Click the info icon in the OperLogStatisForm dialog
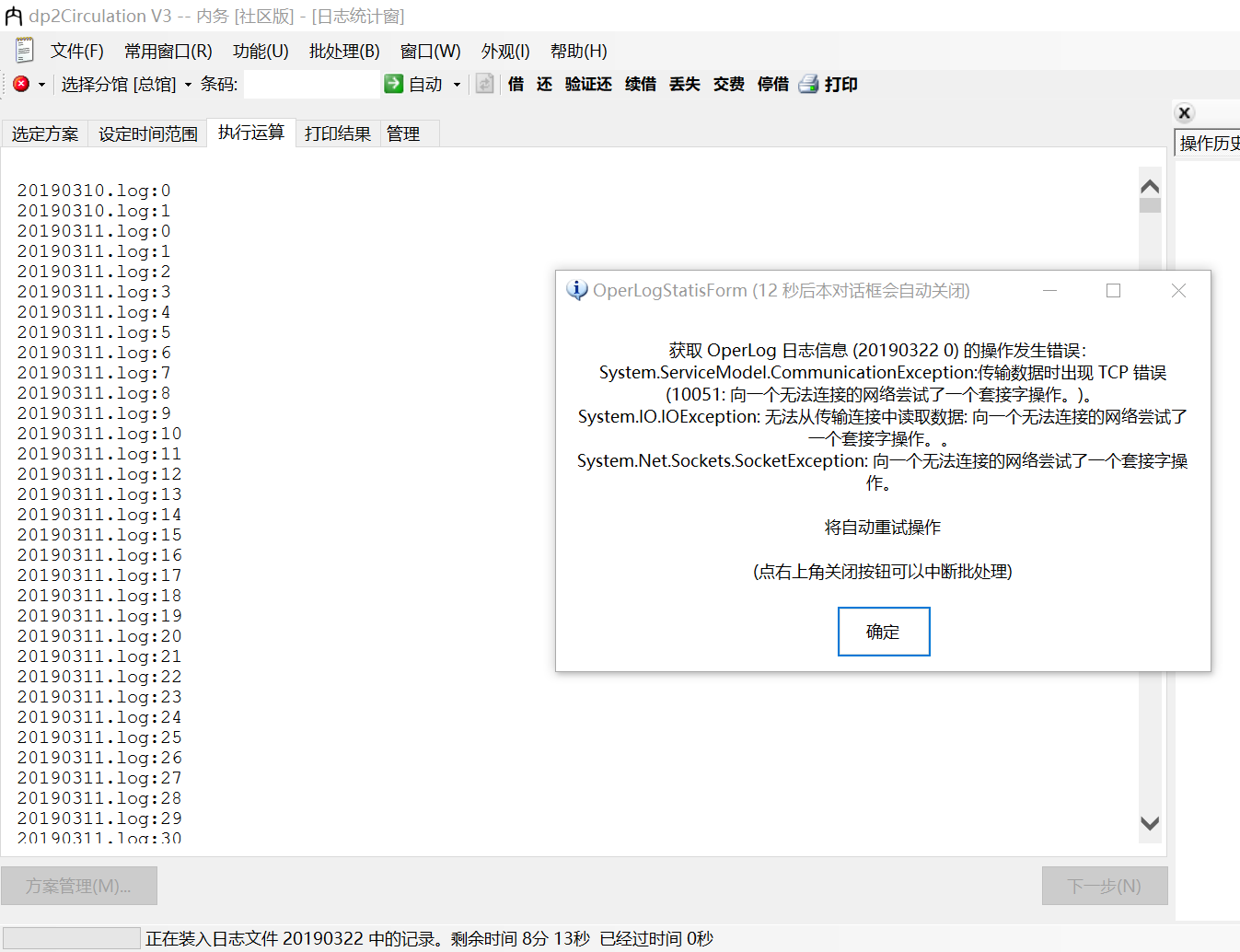The width and height of the screenshot is (1240, 952). [x=576, y=289]
